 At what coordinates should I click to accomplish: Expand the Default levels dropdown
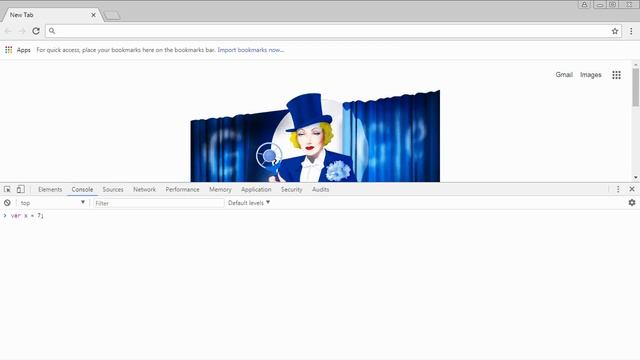click(249, 202)
